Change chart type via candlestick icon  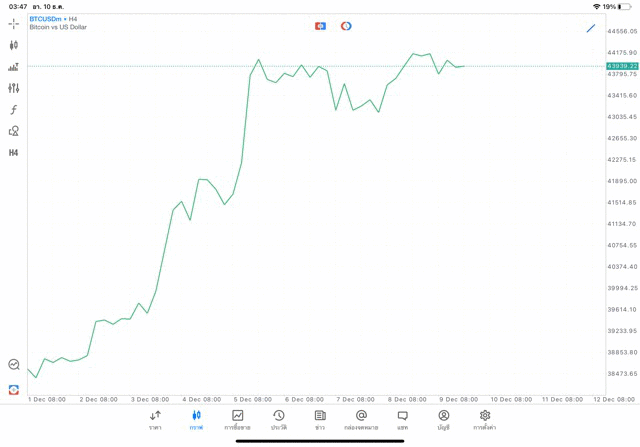[x=14, y=45]
